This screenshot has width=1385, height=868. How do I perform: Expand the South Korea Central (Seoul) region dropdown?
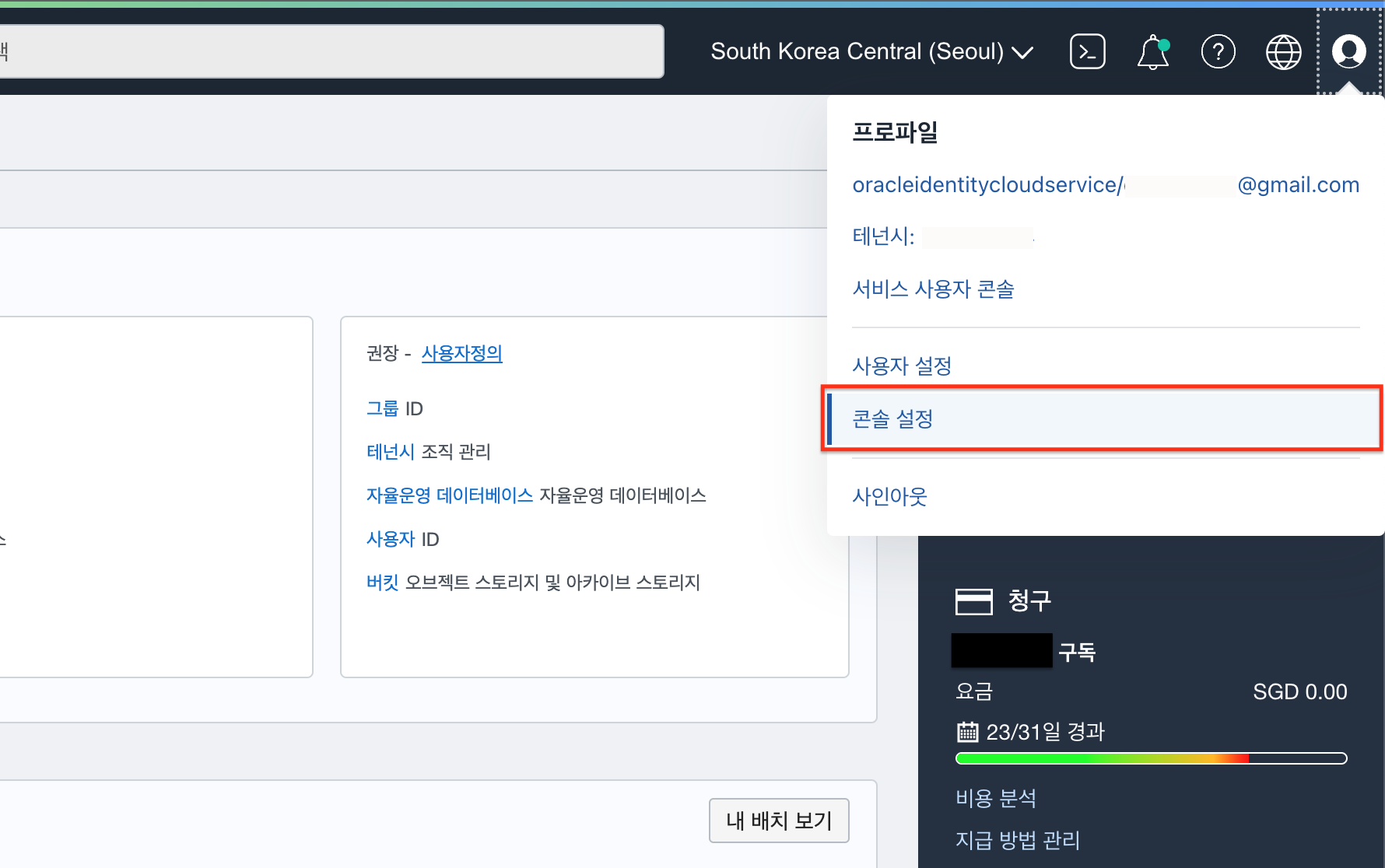872,51
